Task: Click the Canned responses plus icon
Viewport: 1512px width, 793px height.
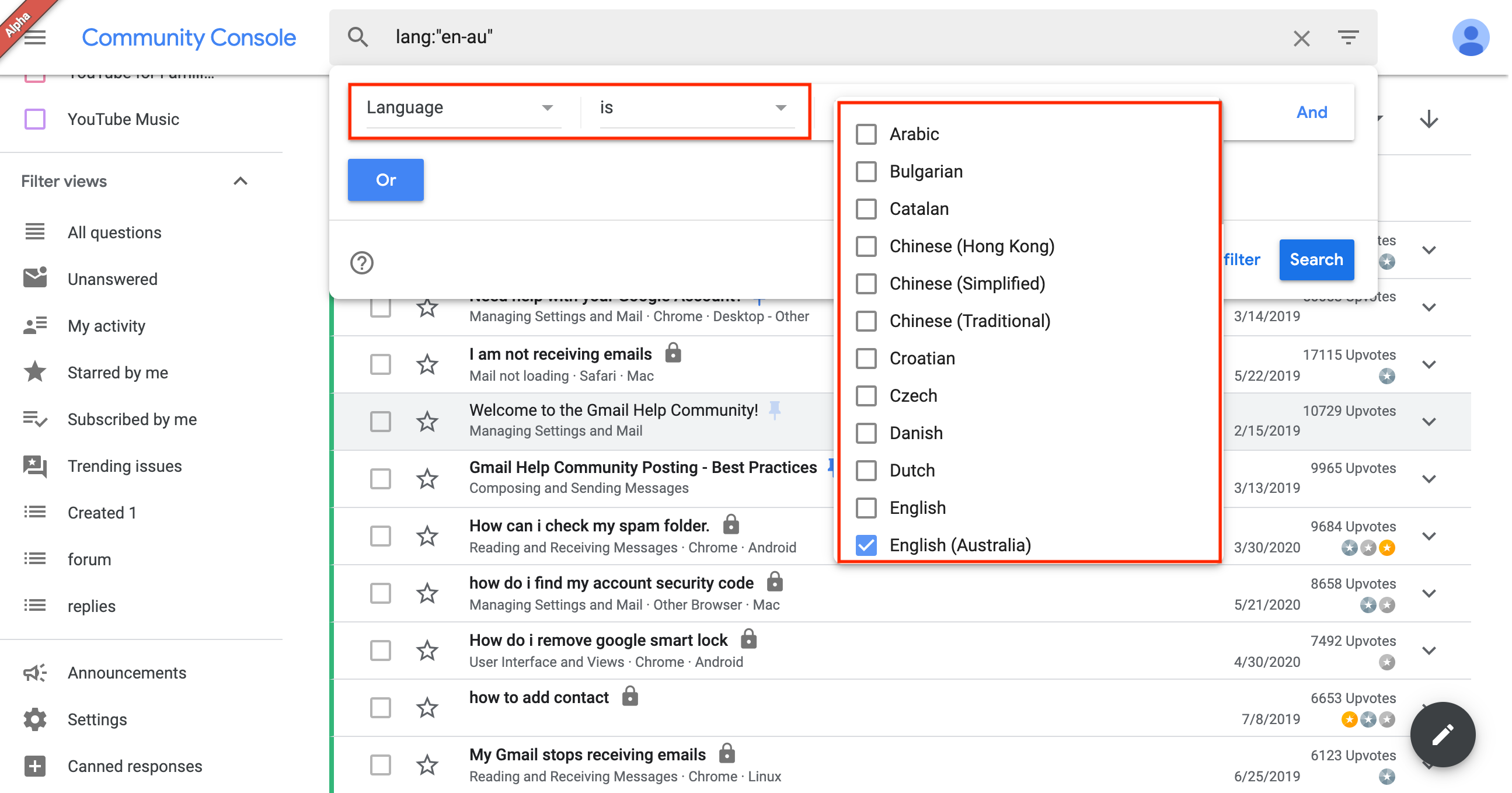Action: (35, 766)
